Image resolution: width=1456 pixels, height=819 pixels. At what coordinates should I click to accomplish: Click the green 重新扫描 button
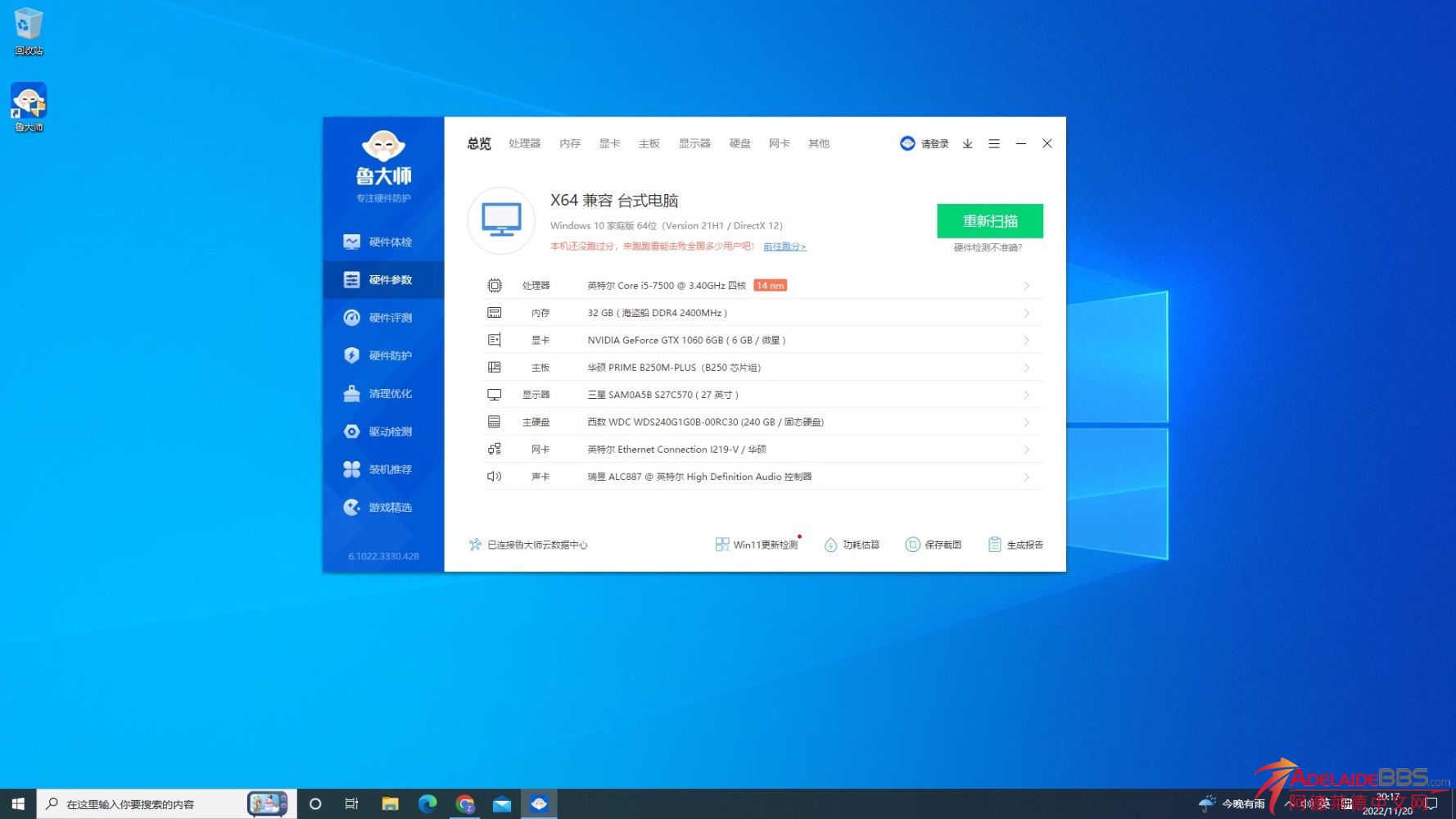pyautogui.click(x=989, y=221)
